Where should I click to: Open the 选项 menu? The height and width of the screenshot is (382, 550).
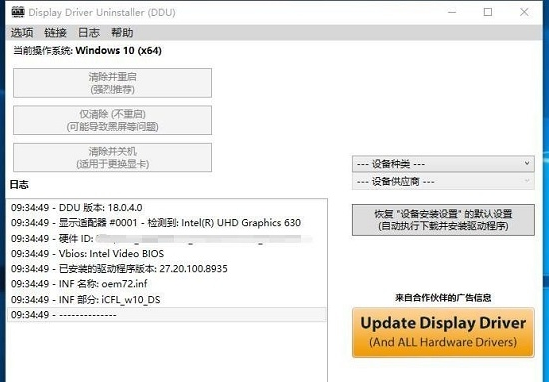tap(22, 33)
